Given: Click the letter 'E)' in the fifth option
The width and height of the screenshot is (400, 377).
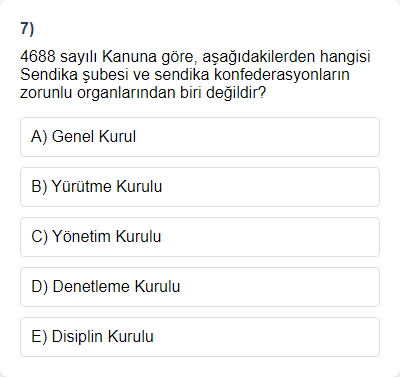Looking at the screenshot, I should point(39,337).
